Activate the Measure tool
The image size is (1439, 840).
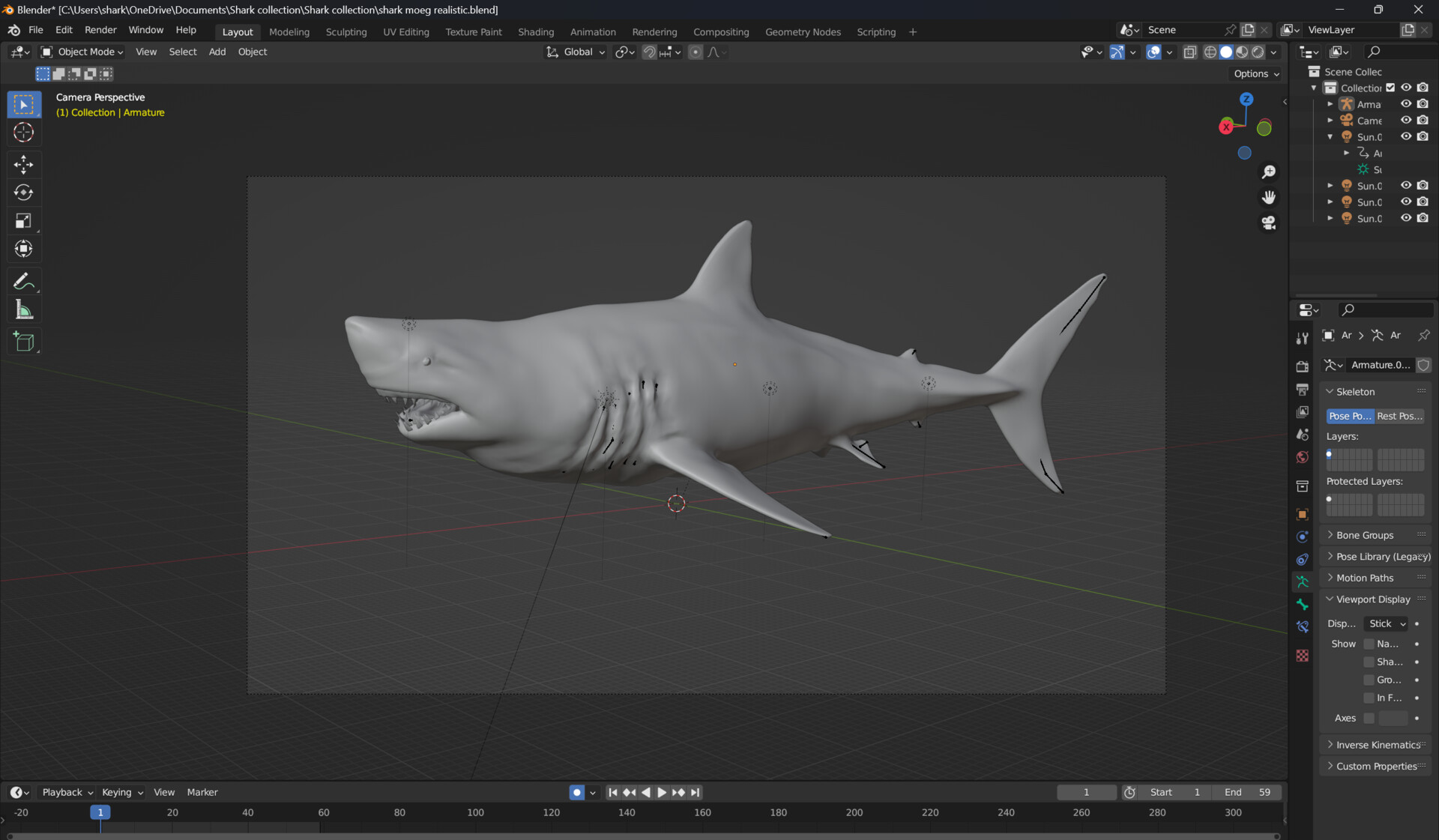[x=24, y=309]
